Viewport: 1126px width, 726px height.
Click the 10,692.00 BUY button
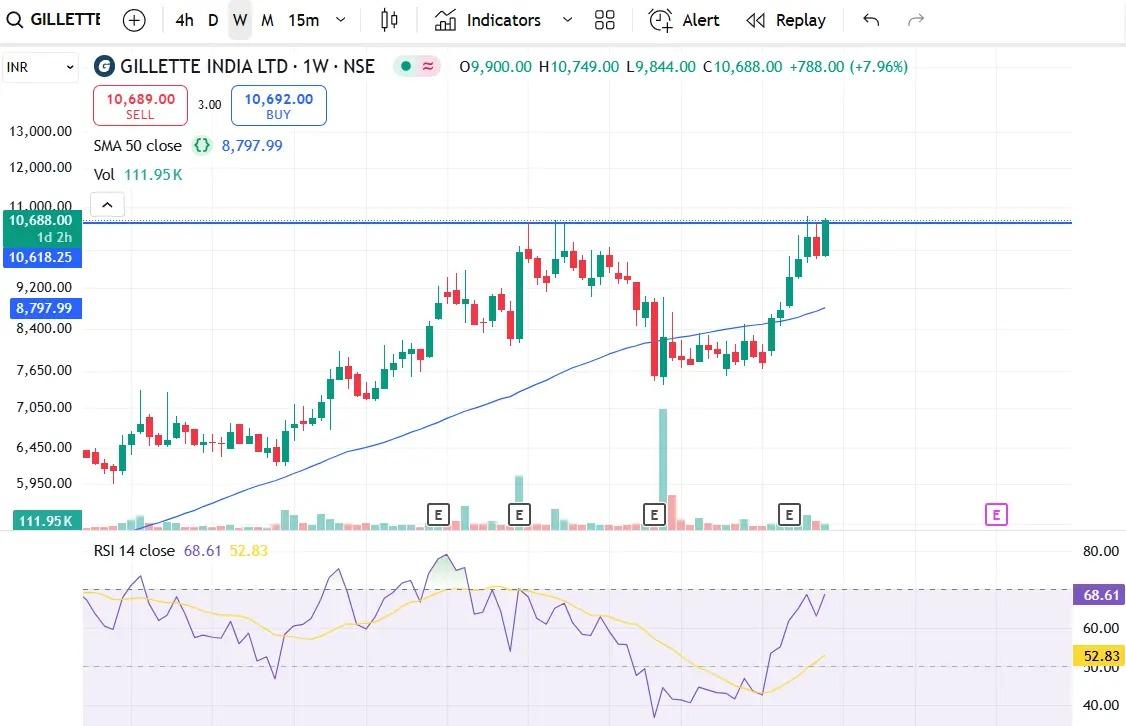(279, 106)
